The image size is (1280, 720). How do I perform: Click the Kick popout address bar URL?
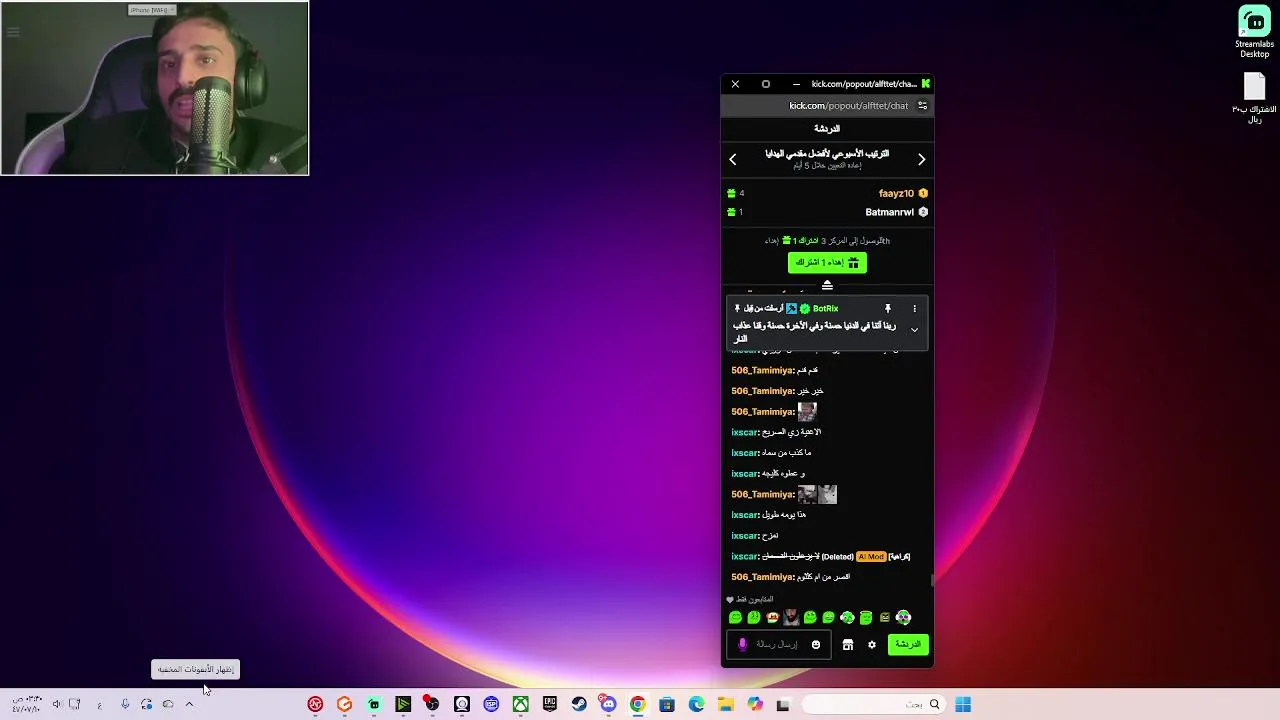849,105
